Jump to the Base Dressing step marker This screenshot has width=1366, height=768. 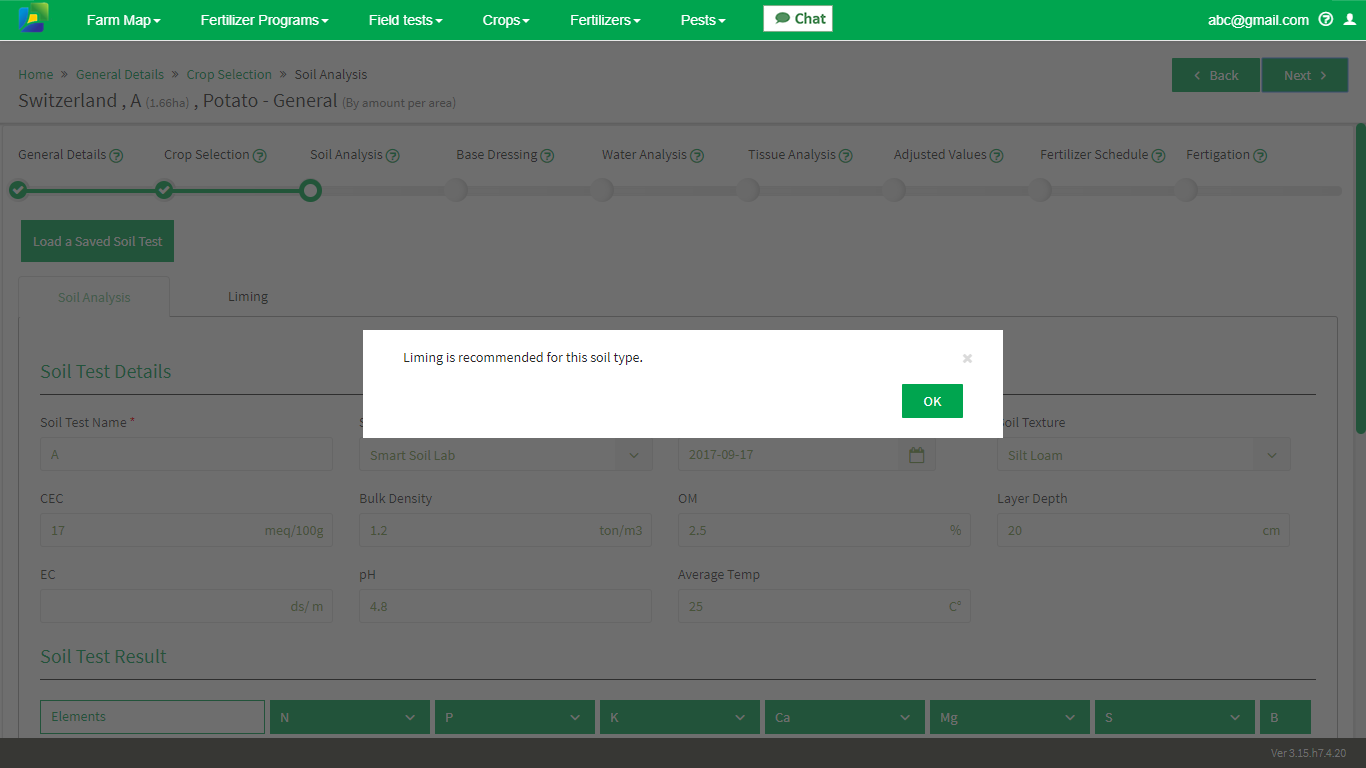click(456, 190)
